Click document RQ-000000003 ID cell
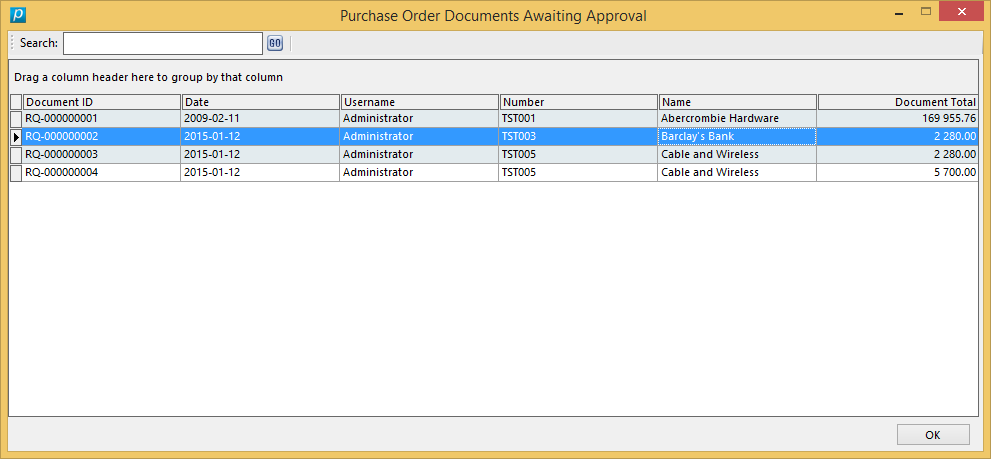991x459 pixels. (101, 154)
